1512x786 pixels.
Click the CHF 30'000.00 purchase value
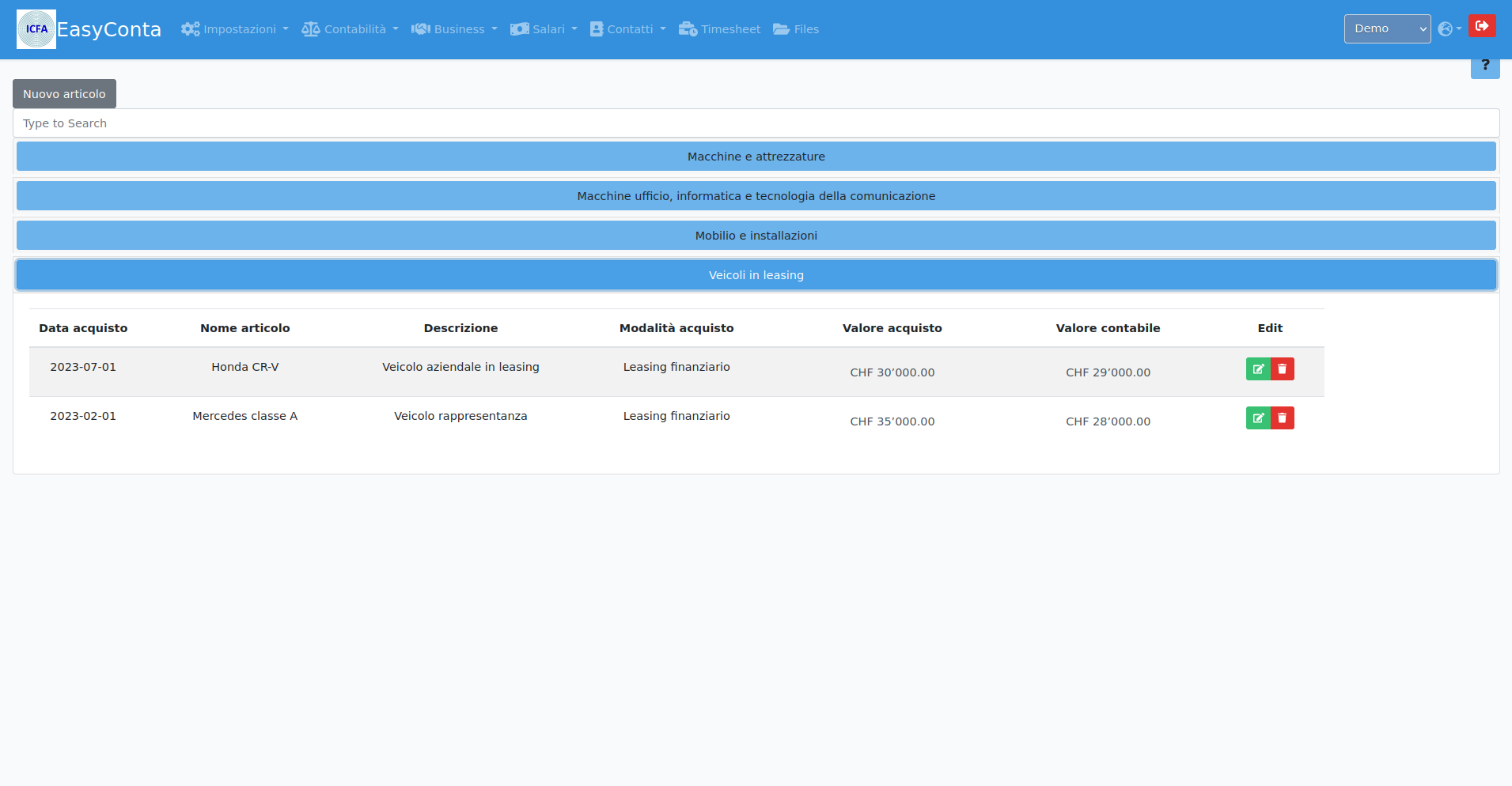(x=892, y=372)
